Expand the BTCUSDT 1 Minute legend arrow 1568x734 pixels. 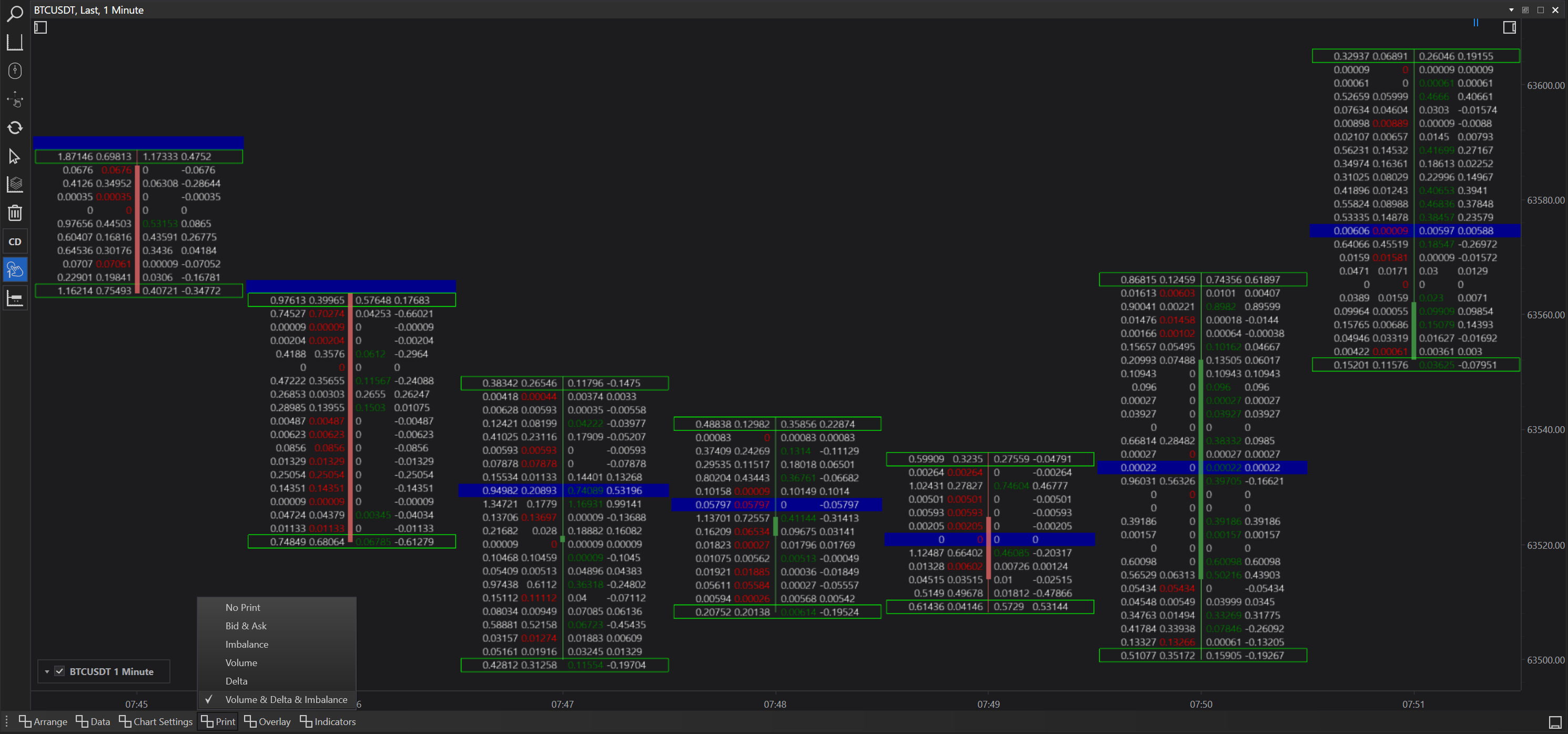tap(47, 671)
